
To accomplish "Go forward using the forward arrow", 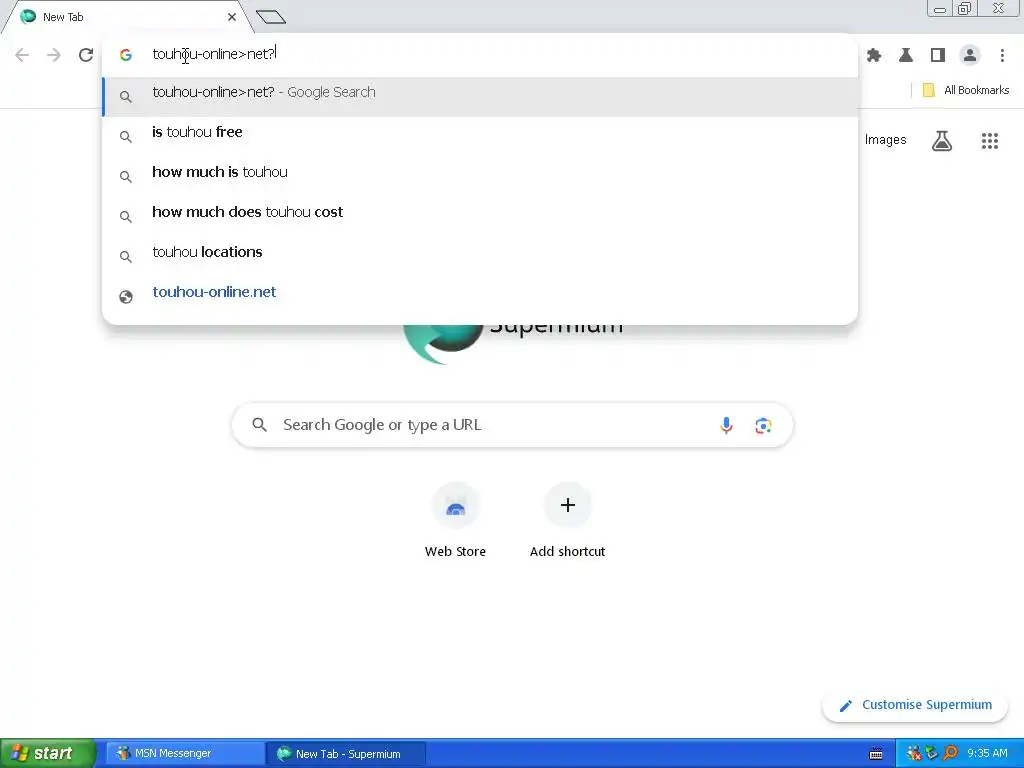I will [x=54, y=55].
